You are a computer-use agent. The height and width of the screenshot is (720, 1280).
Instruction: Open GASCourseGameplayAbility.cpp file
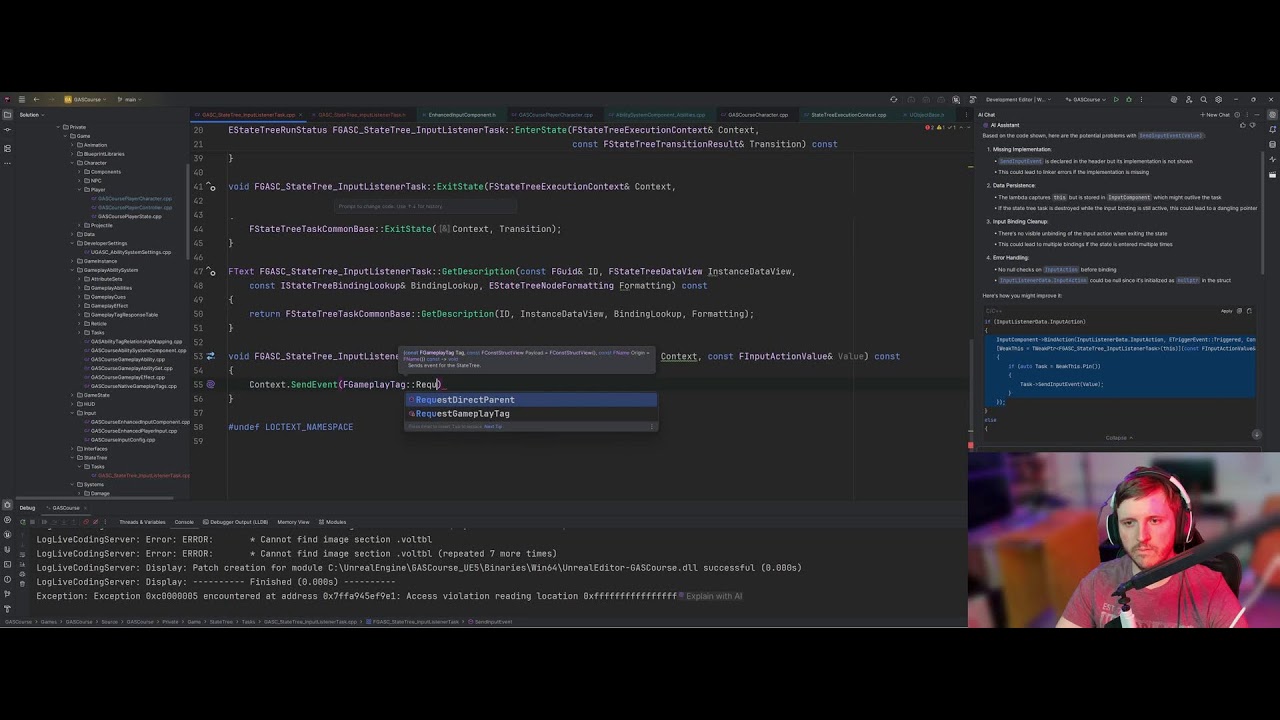click(x=128, y=359)
